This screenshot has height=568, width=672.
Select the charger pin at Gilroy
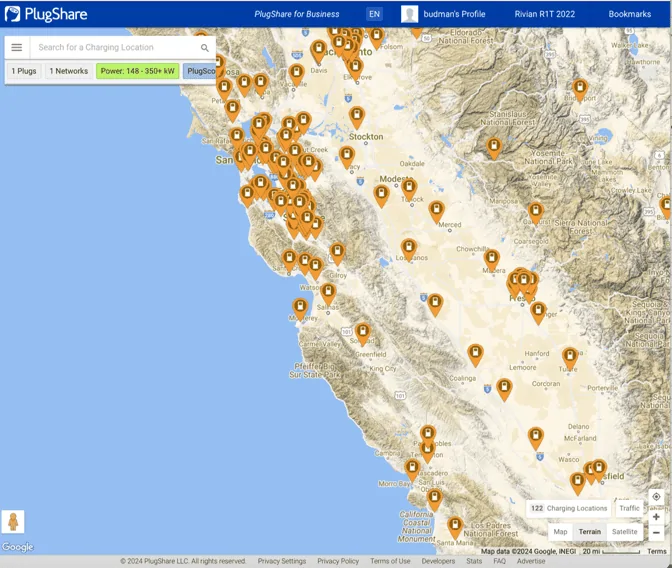pos(337,253)
